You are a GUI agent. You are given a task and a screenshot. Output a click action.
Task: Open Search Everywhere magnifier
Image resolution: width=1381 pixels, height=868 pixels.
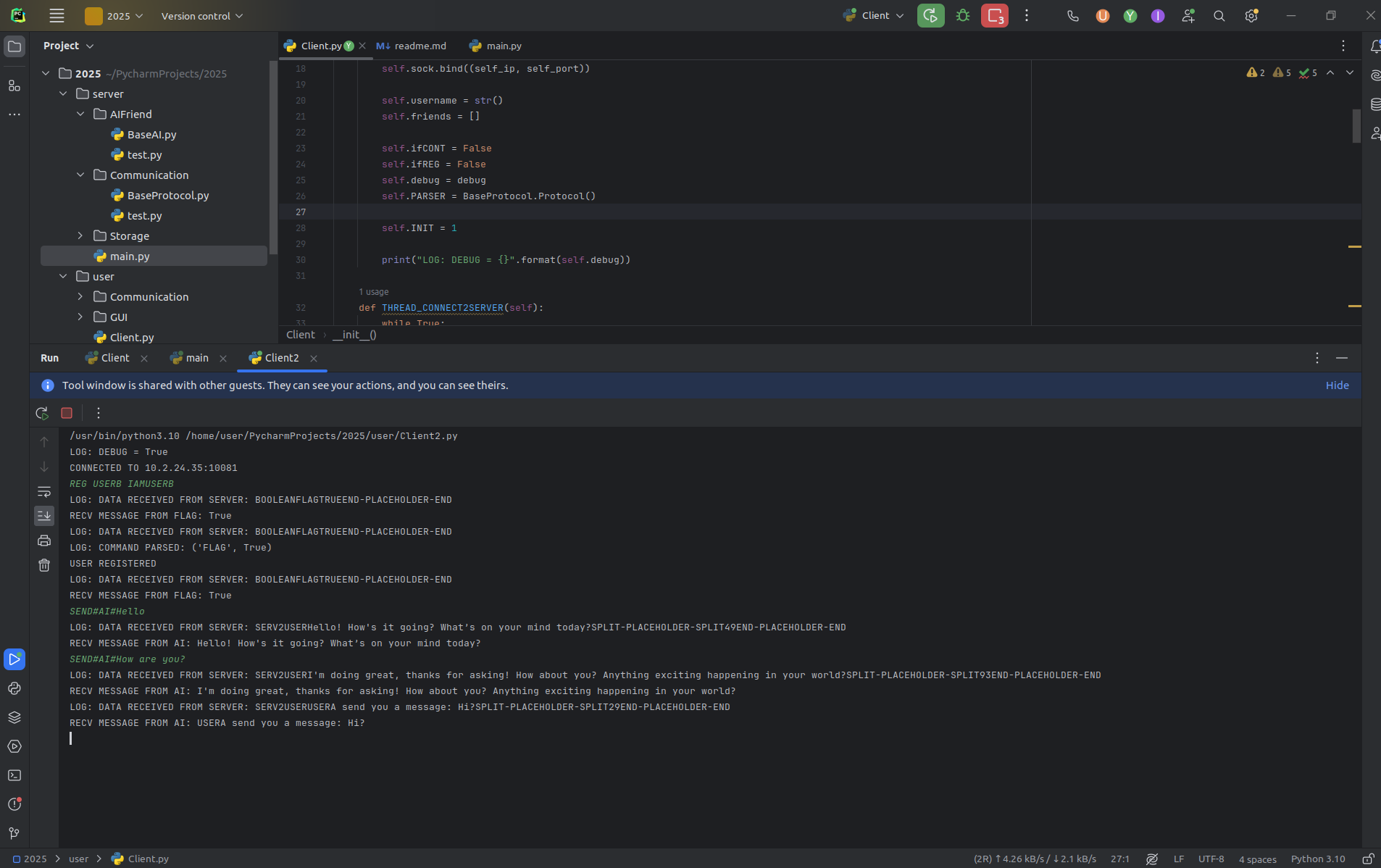pos(1219,16)
